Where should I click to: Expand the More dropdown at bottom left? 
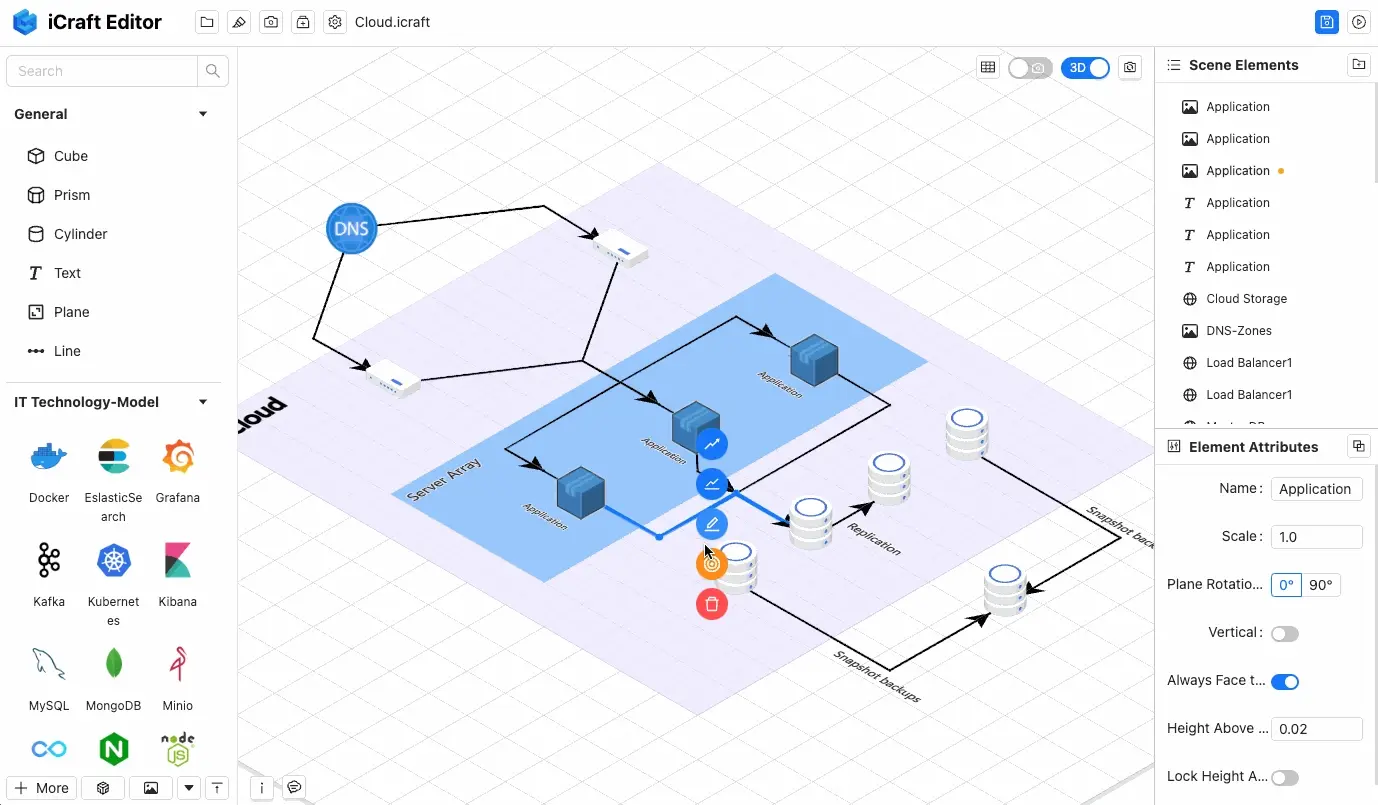pyautogui.click(x=40, y=788)
